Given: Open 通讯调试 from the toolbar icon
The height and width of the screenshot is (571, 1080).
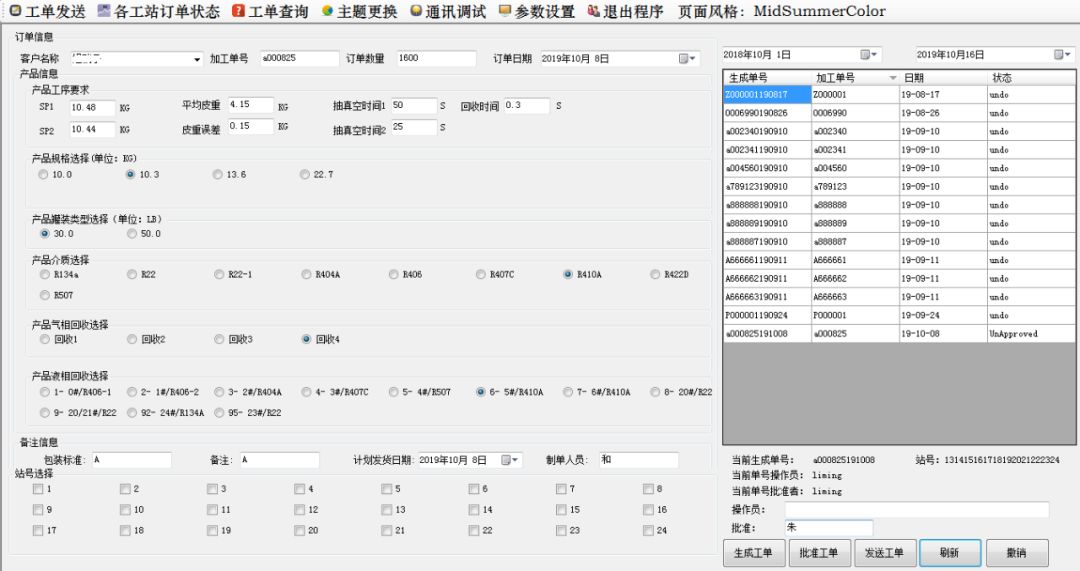Looking at the screenshot, I should [x=416, y=12].
